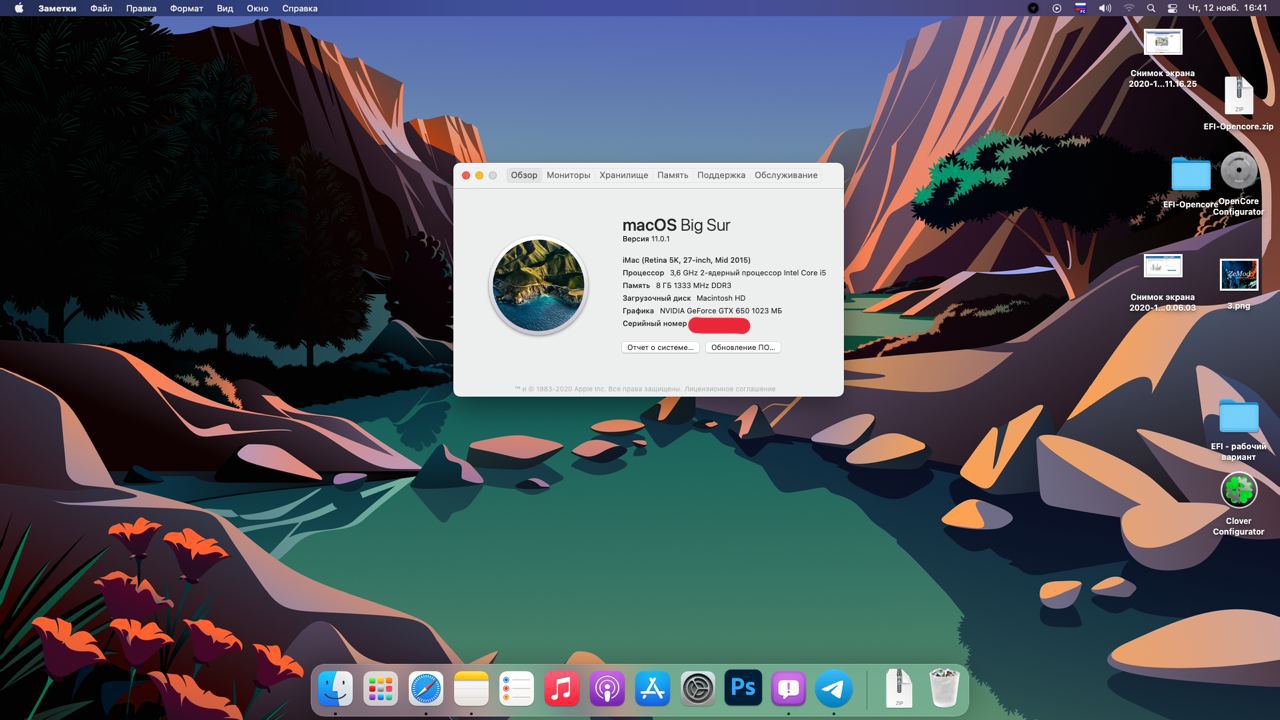Click the '8 ГБ 1333 MHz DDR3' memory text
Viewport: 1280px width, 720px height.
pos(693,285)
